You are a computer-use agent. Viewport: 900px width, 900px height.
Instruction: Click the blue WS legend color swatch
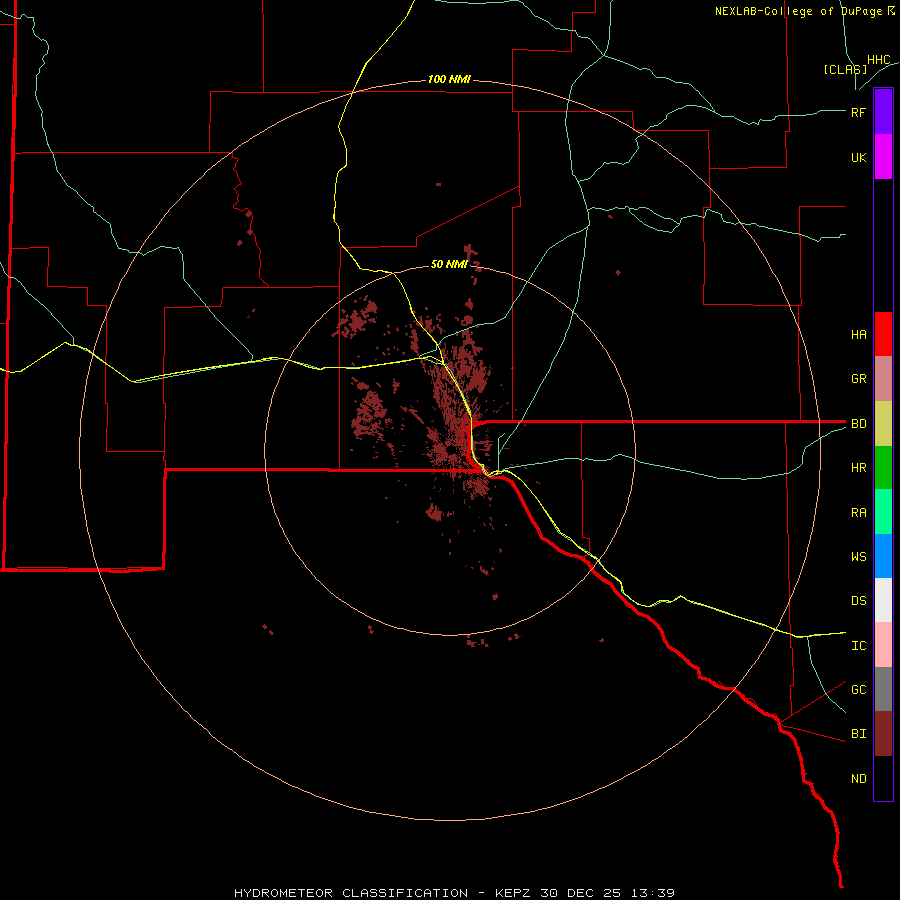(x=883, y=556)
